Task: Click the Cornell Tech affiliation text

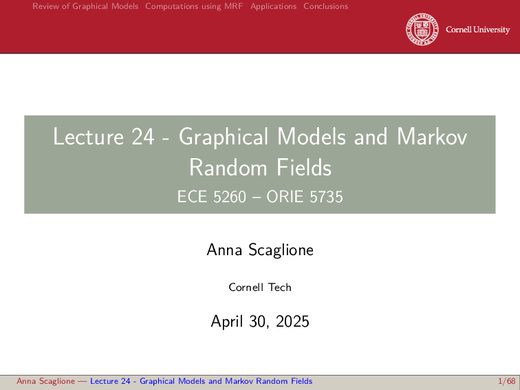Action: tap(260, 287)
